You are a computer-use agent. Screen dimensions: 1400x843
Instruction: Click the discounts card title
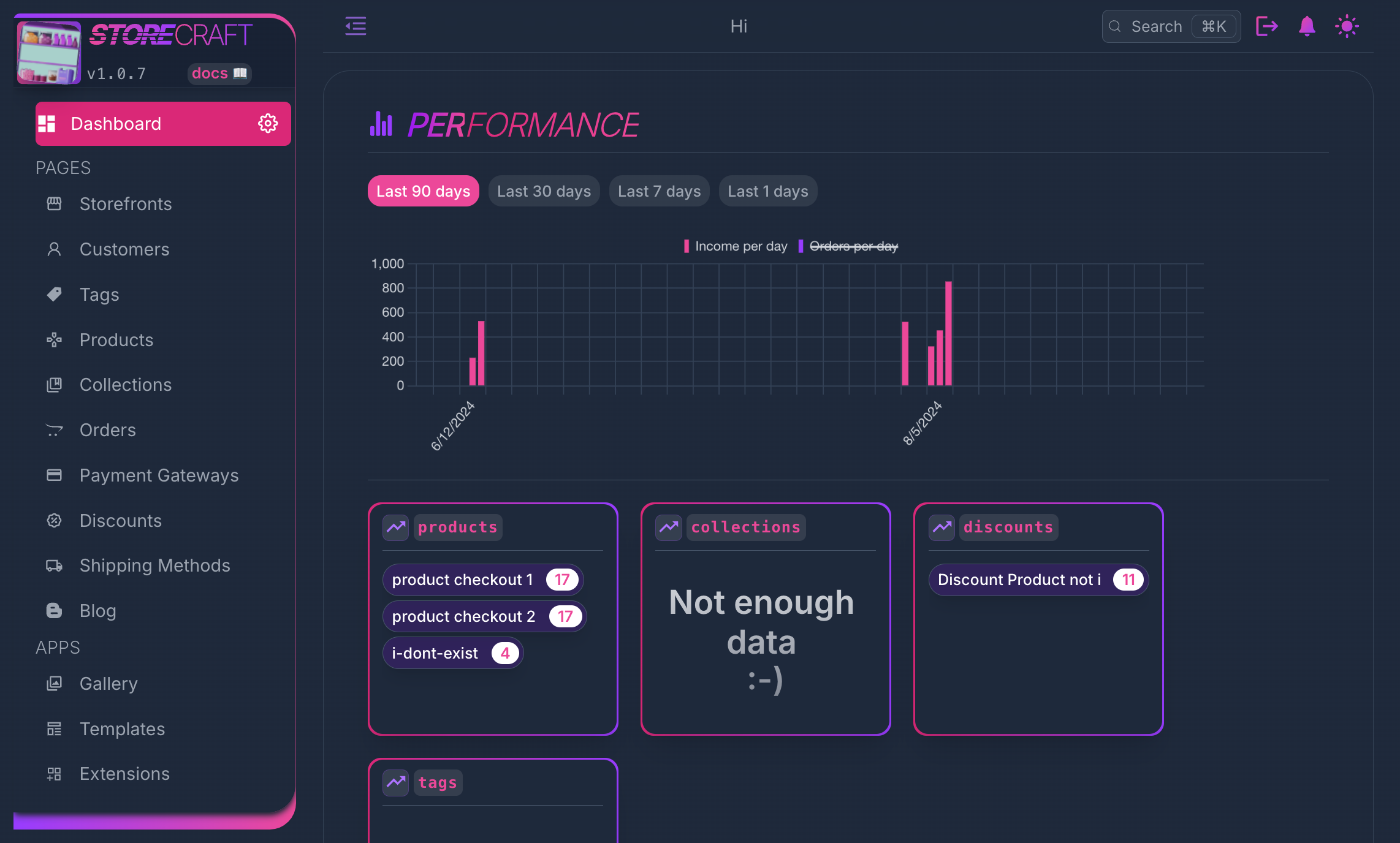[1008, 527]
